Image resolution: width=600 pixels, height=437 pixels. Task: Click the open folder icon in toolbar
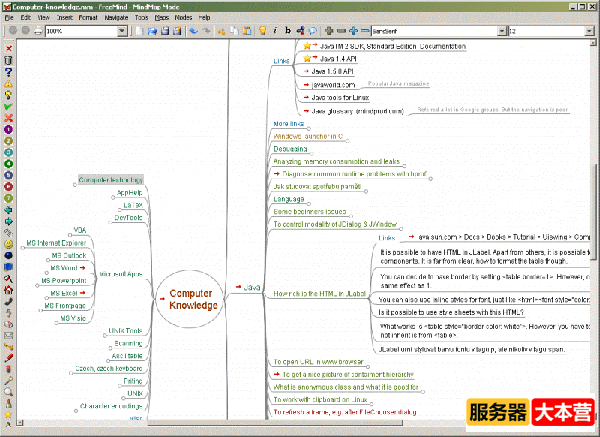(x=152, y=31)
